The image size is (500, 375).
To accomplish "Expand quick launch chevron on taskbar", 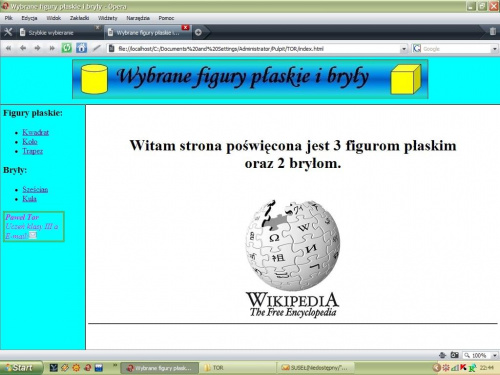I will tap(115, 365).
